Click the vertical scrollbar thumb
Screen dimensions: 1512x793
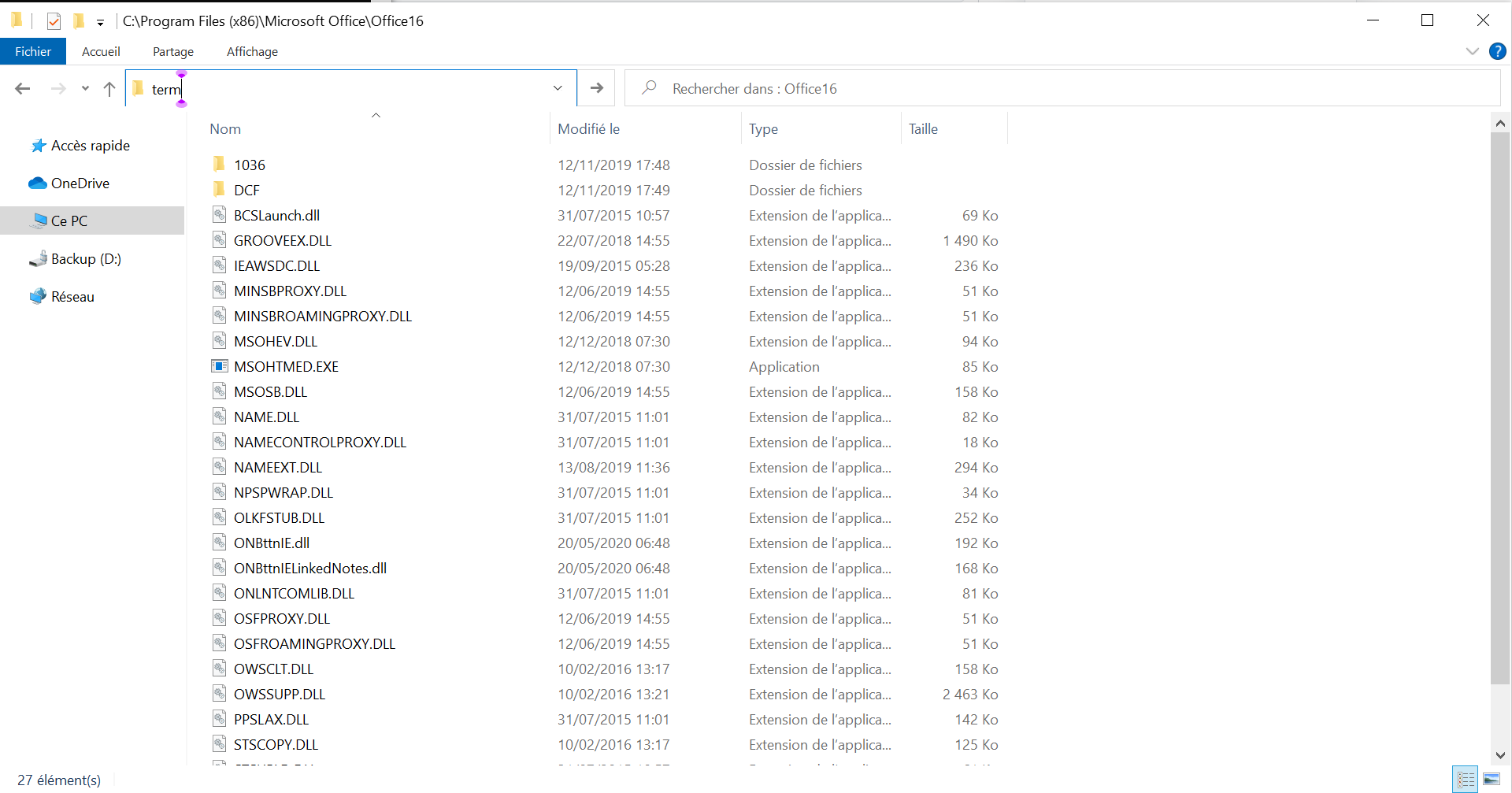1500,408
